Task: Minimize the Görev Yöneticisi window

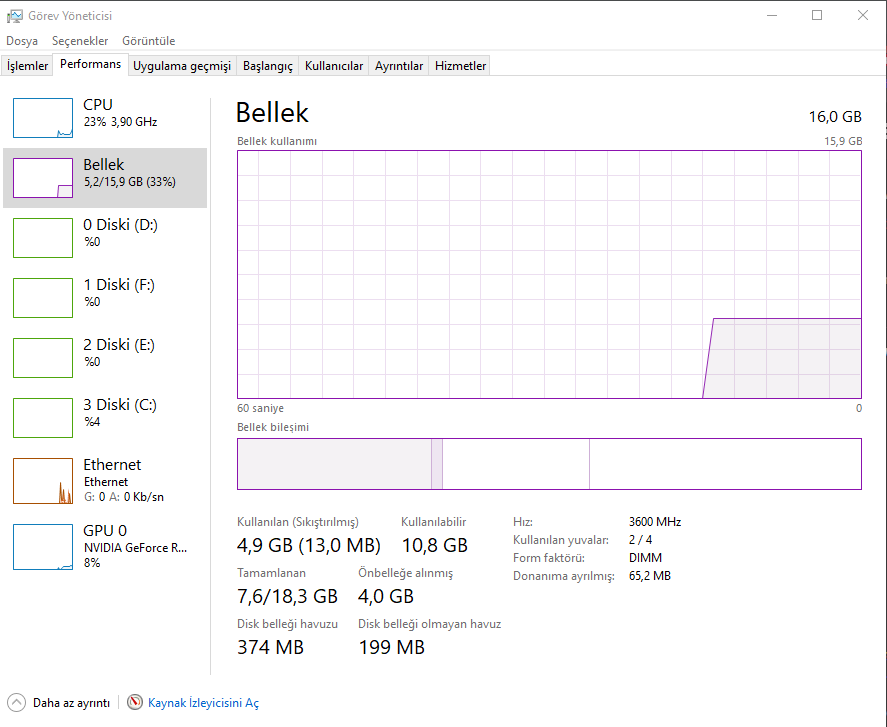Action: [772, 15]
